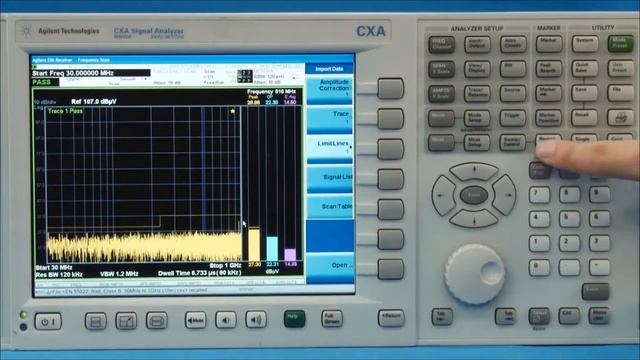This screenshot has height=360, width=640.
Task: Push the hardware button beside Open...
Action: [390, 269]
